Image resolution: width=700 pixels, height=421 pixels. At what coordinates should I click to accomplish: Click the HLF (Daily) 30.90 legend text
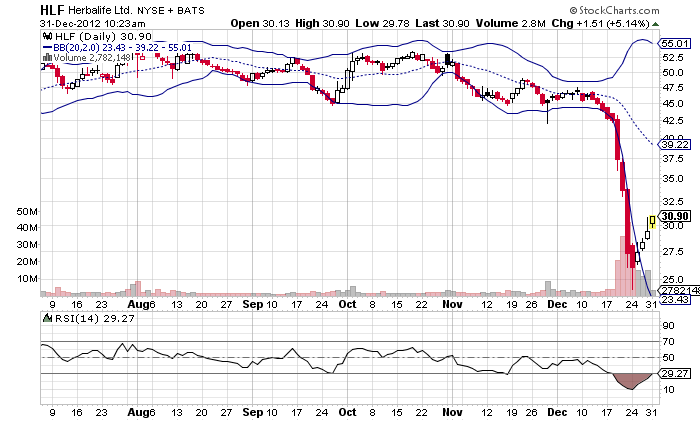(103, 36)
